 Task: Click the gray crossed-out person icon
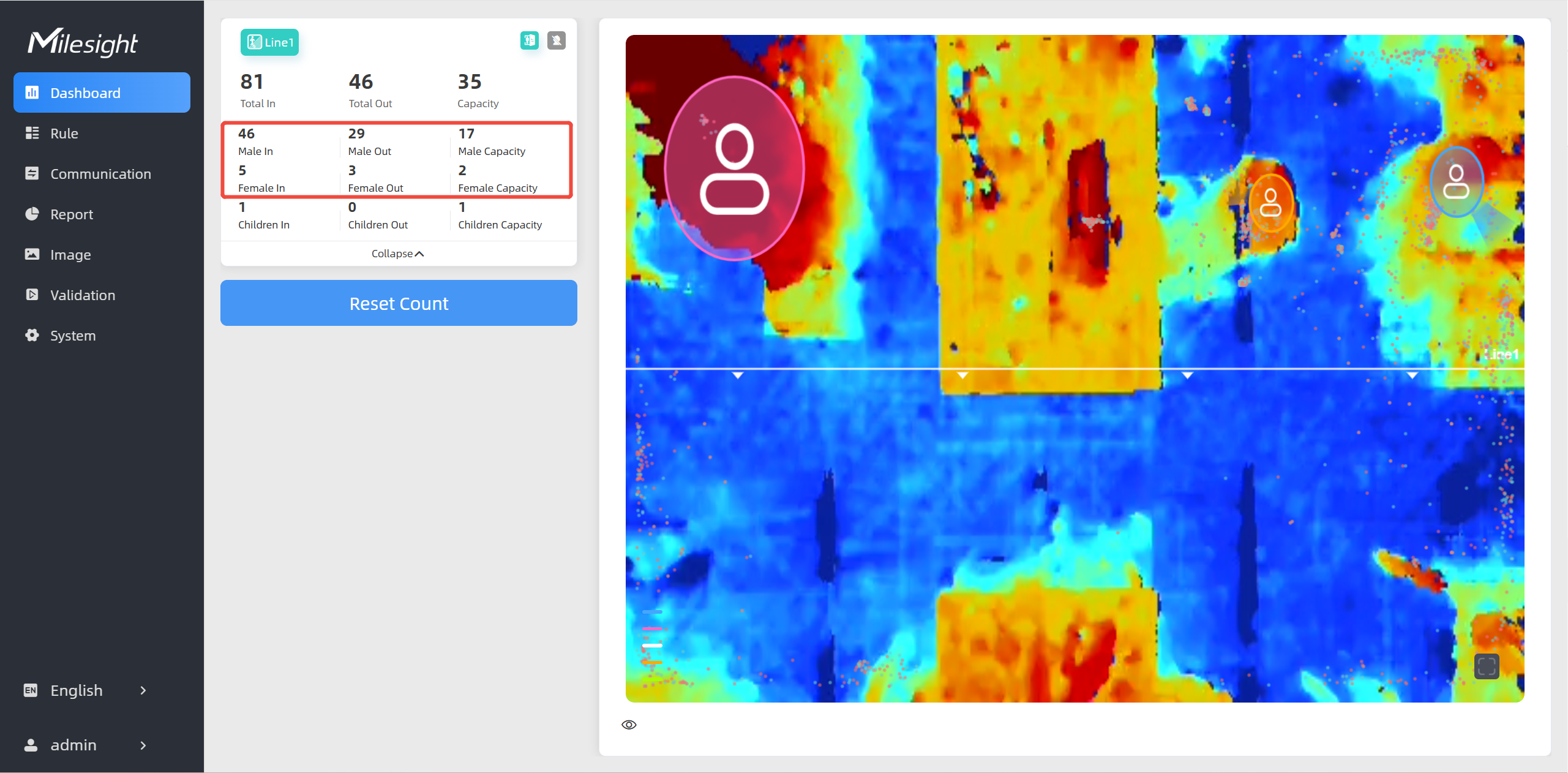pos(556,40)
